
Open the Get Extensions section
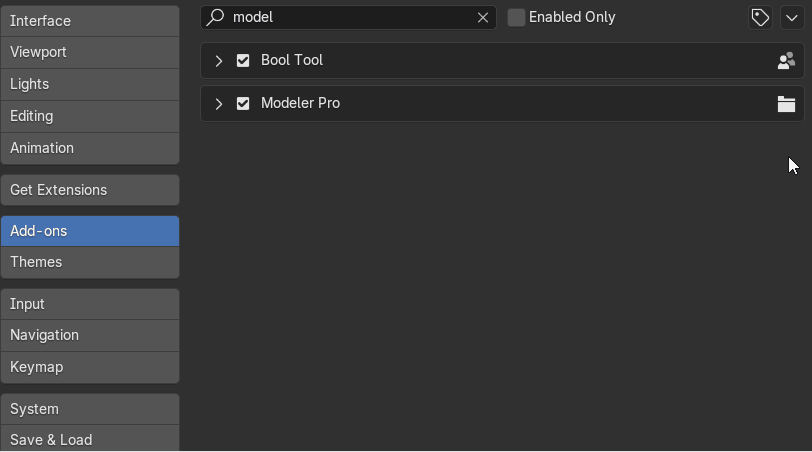(90, 190)
